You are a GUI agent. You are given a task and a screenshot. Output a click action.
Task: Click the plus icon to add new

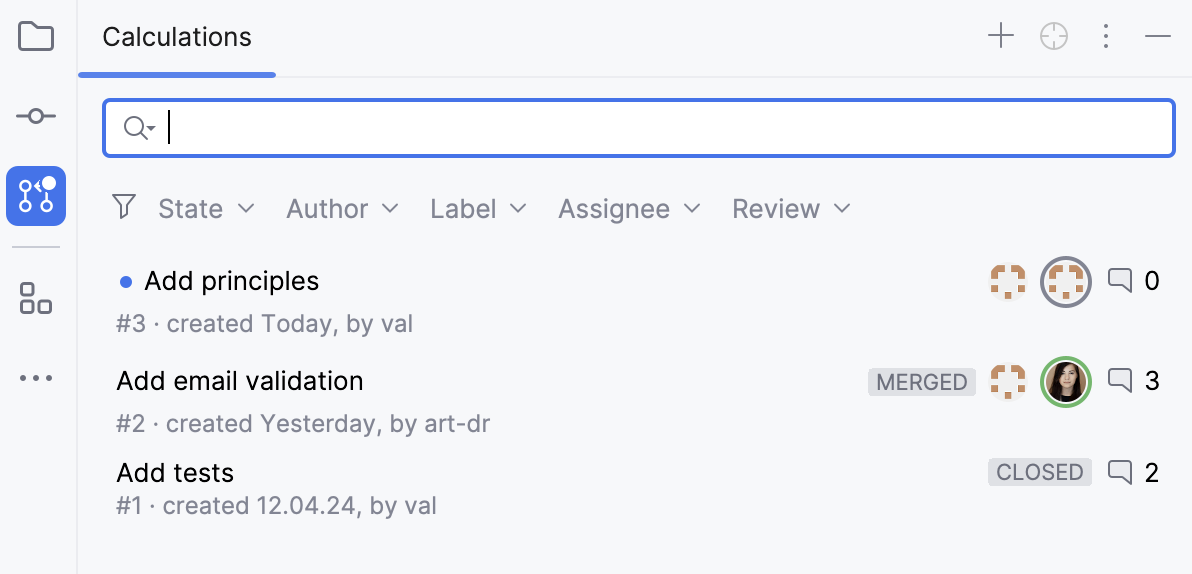1000,37
